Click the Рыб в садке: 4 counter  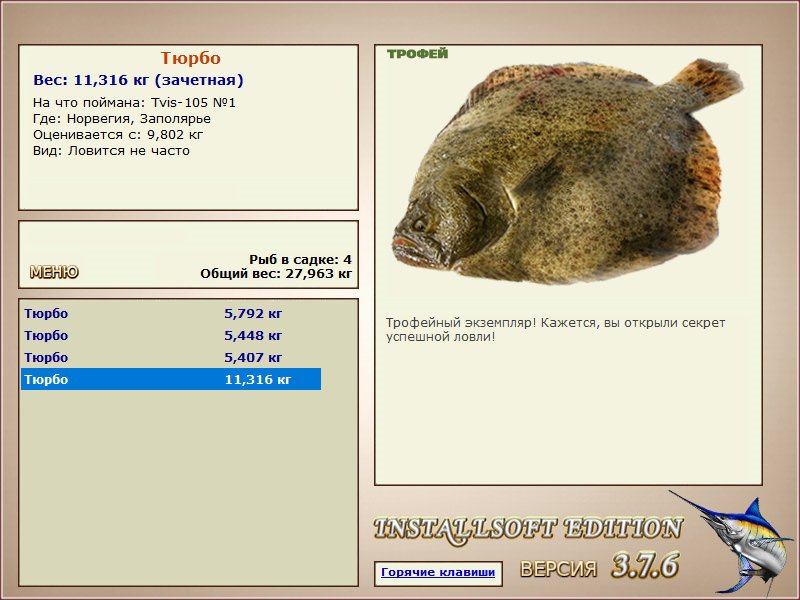301,259
